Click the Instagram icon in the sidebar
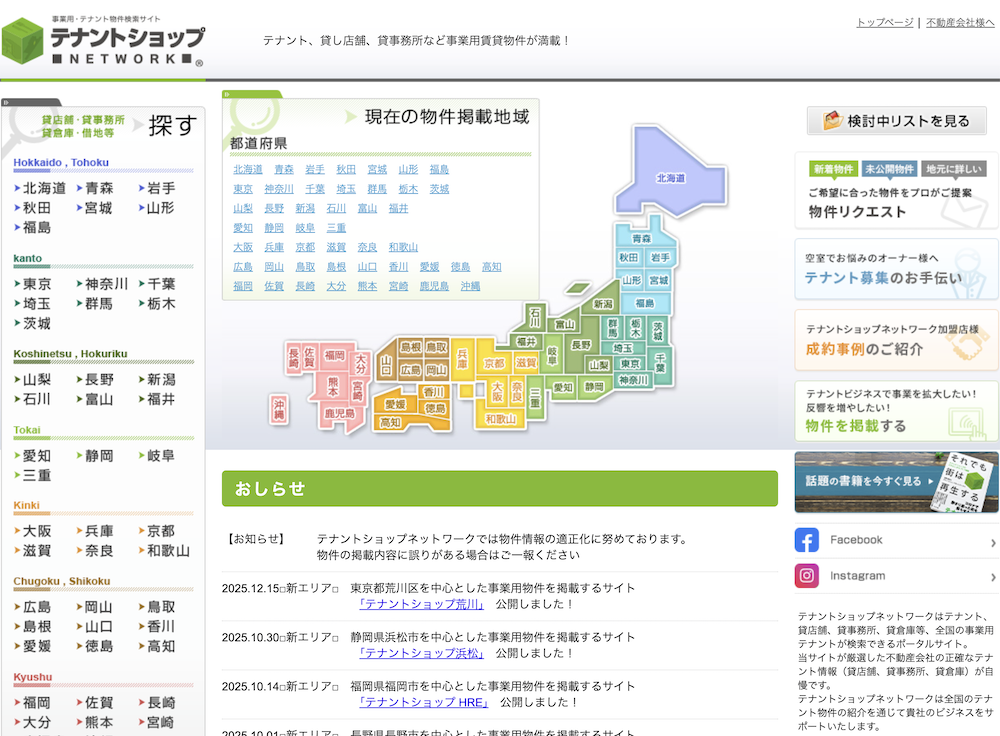 [807, 576]
